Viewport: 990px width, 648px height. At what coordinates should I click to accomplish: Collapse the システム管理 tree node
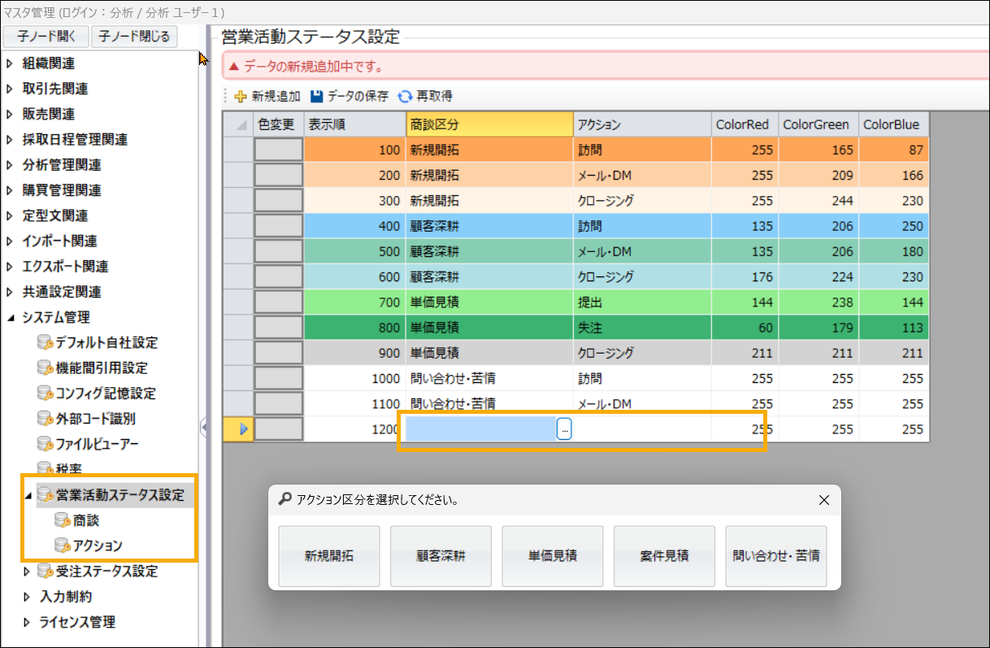10,318
